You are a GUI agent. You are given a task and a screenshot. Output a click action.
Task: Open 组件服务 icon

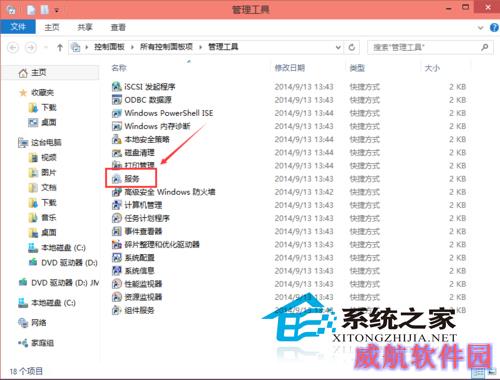tap(116, 310)
